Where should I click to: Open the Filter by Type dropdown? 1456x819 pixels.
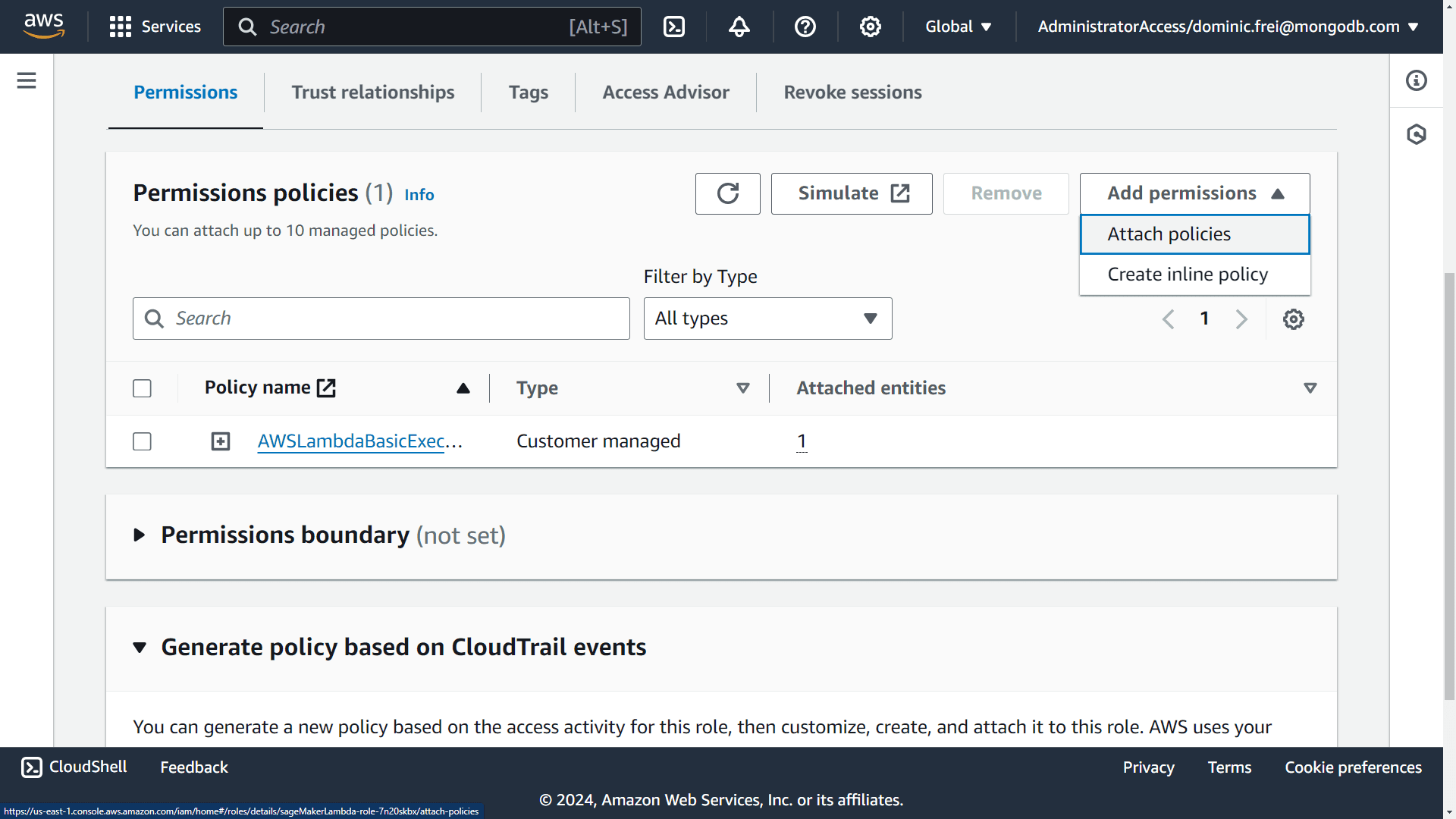pos(767,318)
